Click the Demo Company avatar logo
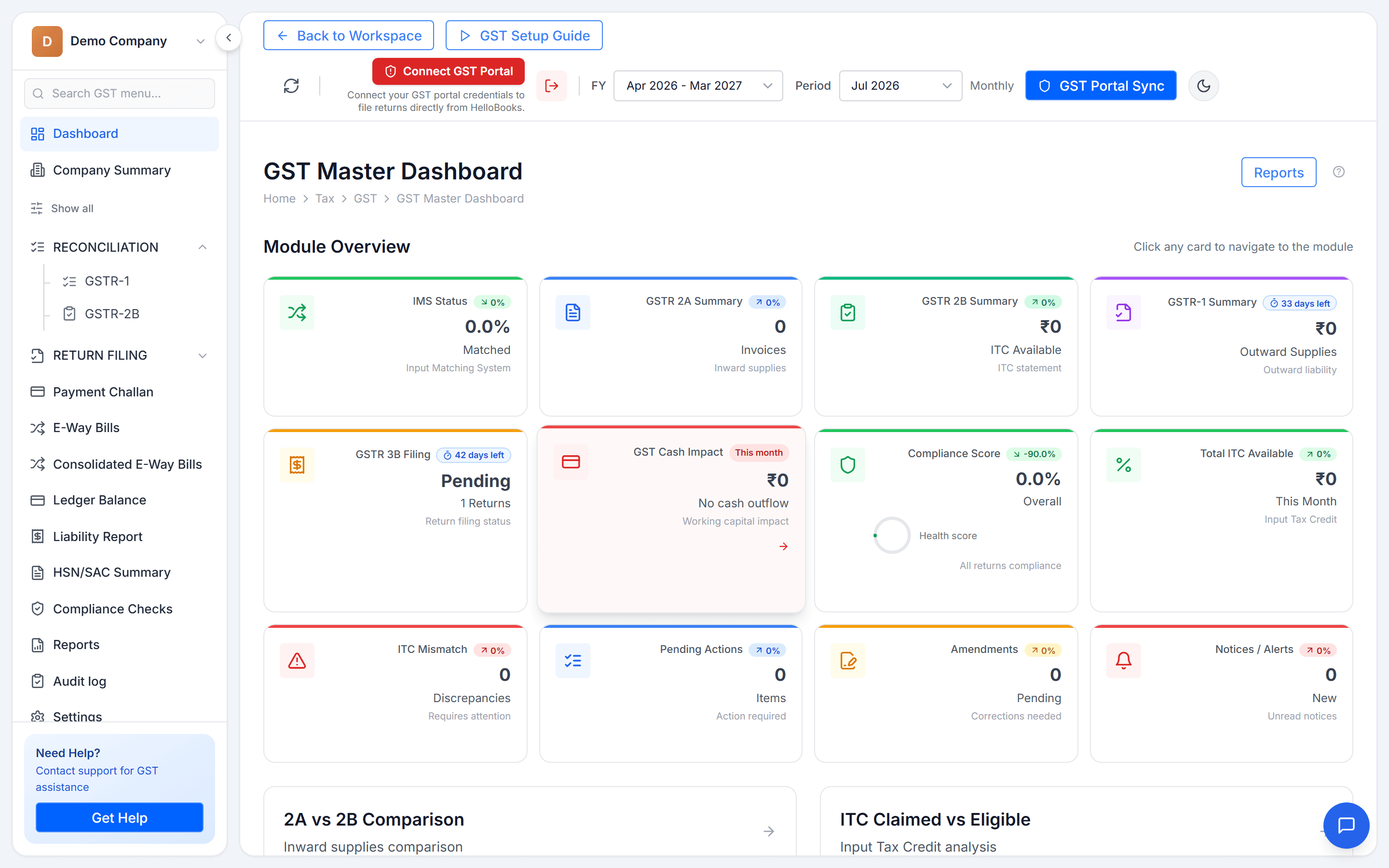Screen dimensions: 1389x868 [47, 41]
